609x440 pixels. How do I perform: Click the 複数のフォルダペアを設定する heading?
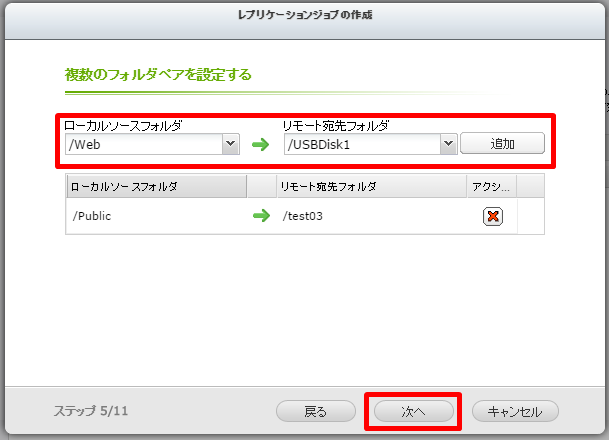(x=158, y=75)
